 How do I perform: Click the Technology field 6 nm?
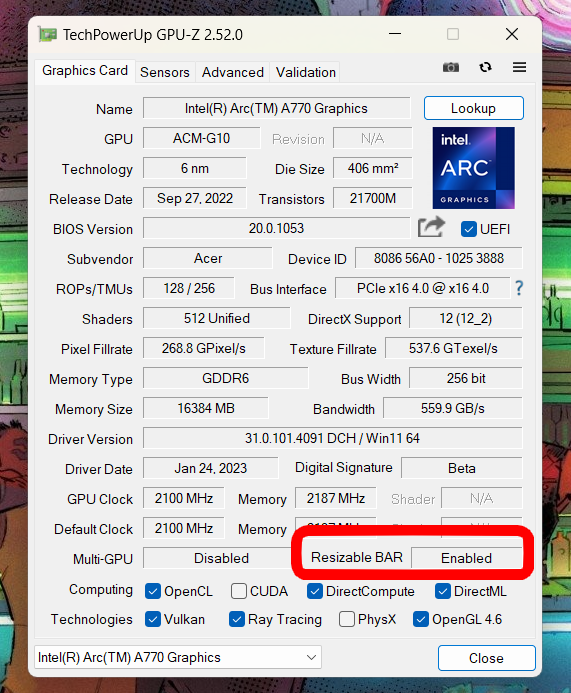pos(194,168)
